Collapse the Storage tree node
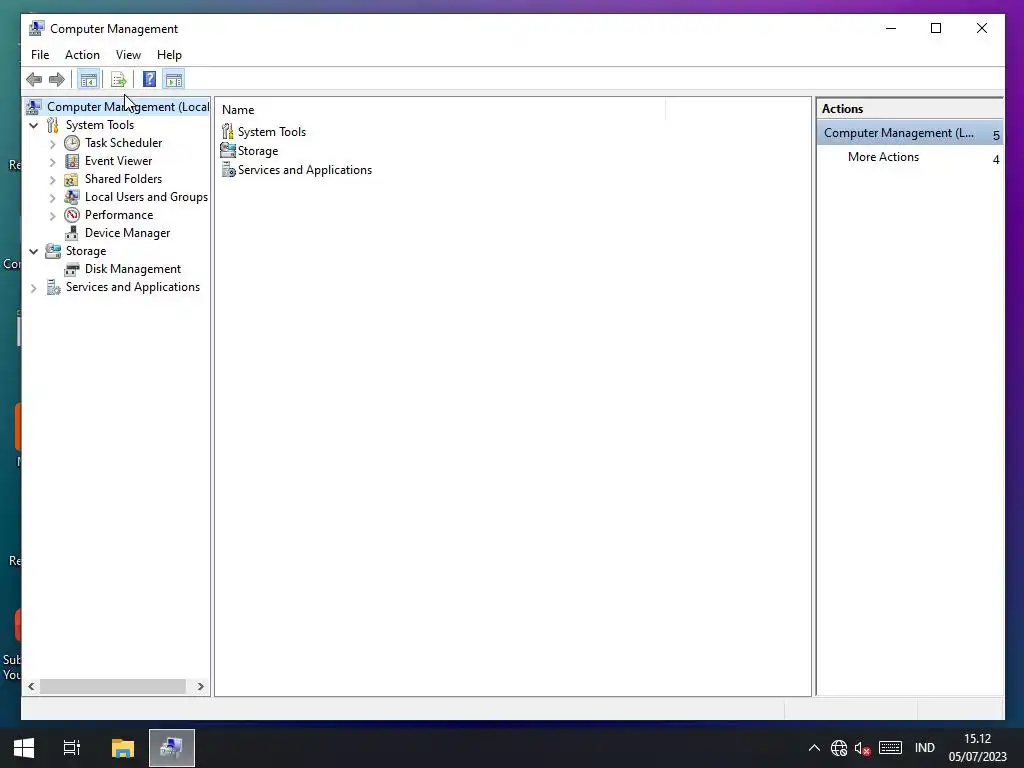This screenshot has width=1024, height=768. pyautogui.click(x=34, y=251)
